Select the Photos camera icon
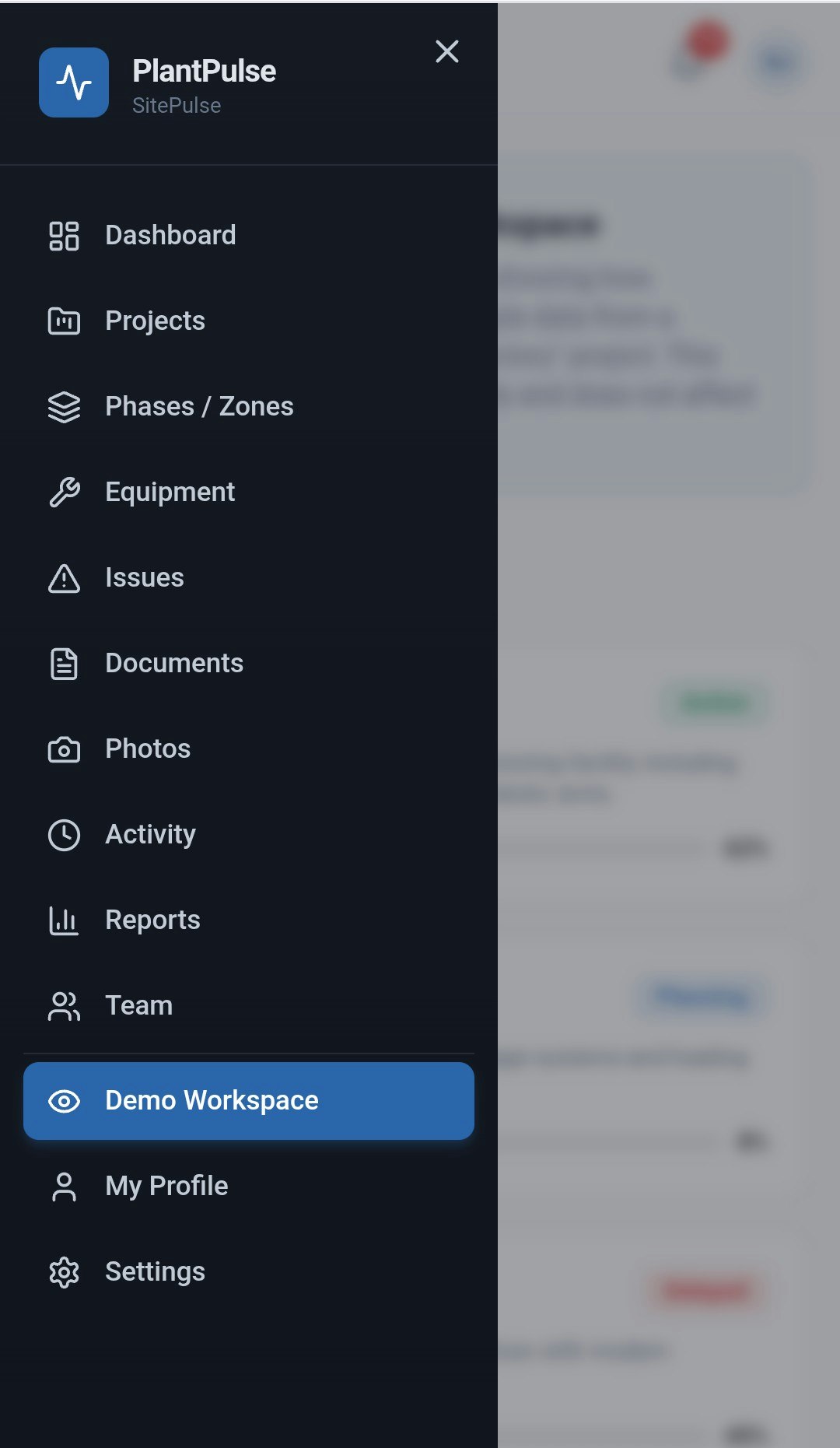The height and width of the screenshot is (1448, 840). coord(65,749)
